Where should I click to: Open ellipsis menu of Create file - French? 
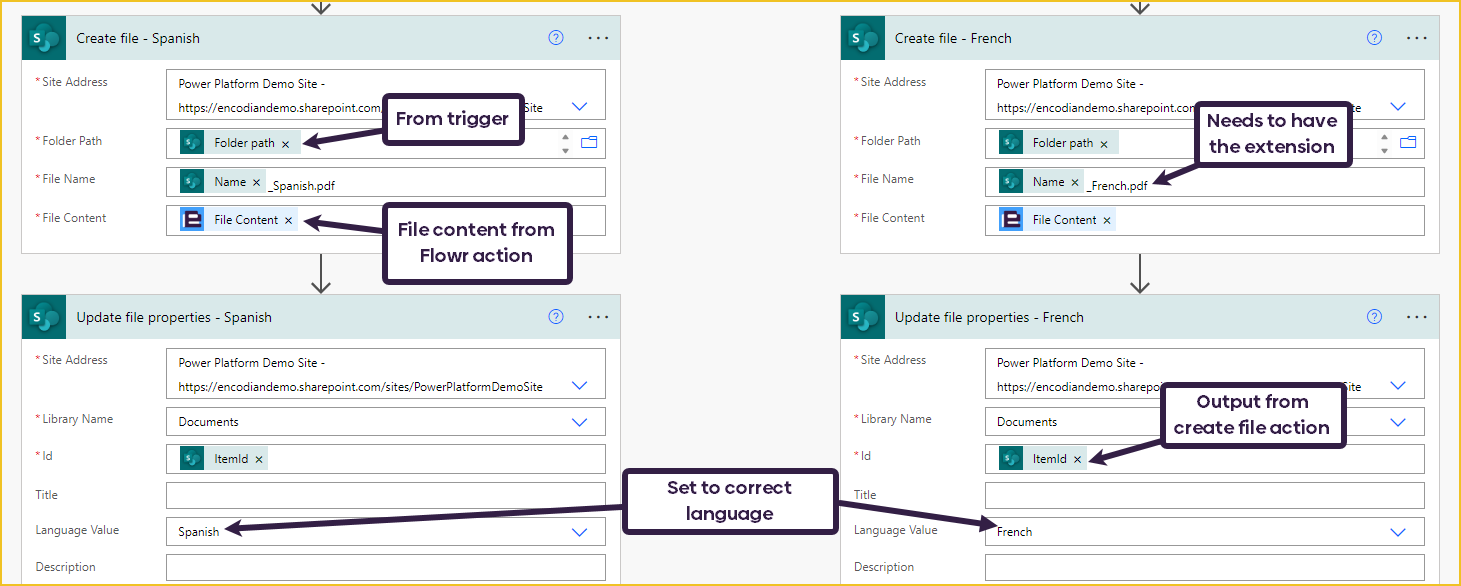point(1417,38)
